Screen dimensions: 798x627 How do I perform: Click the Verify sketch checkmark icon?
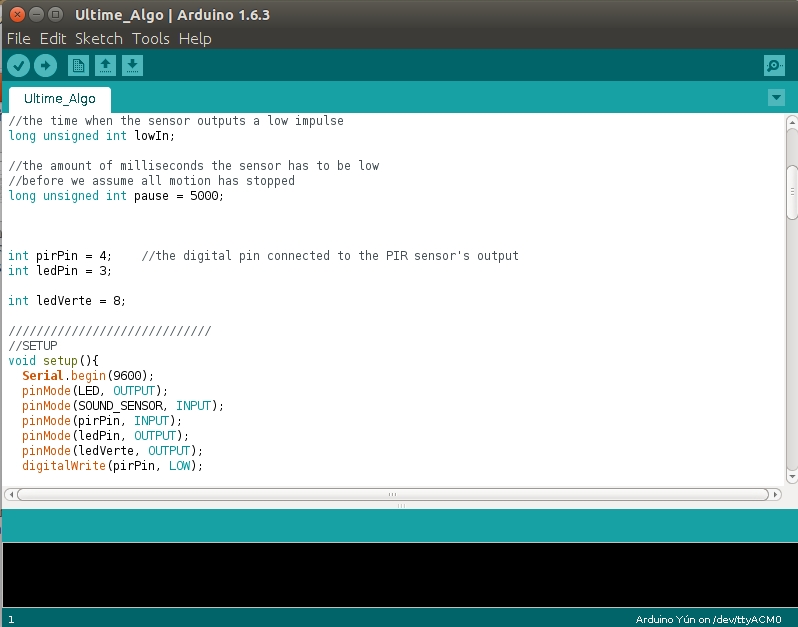pyautogui.click(x=18, y=66)
